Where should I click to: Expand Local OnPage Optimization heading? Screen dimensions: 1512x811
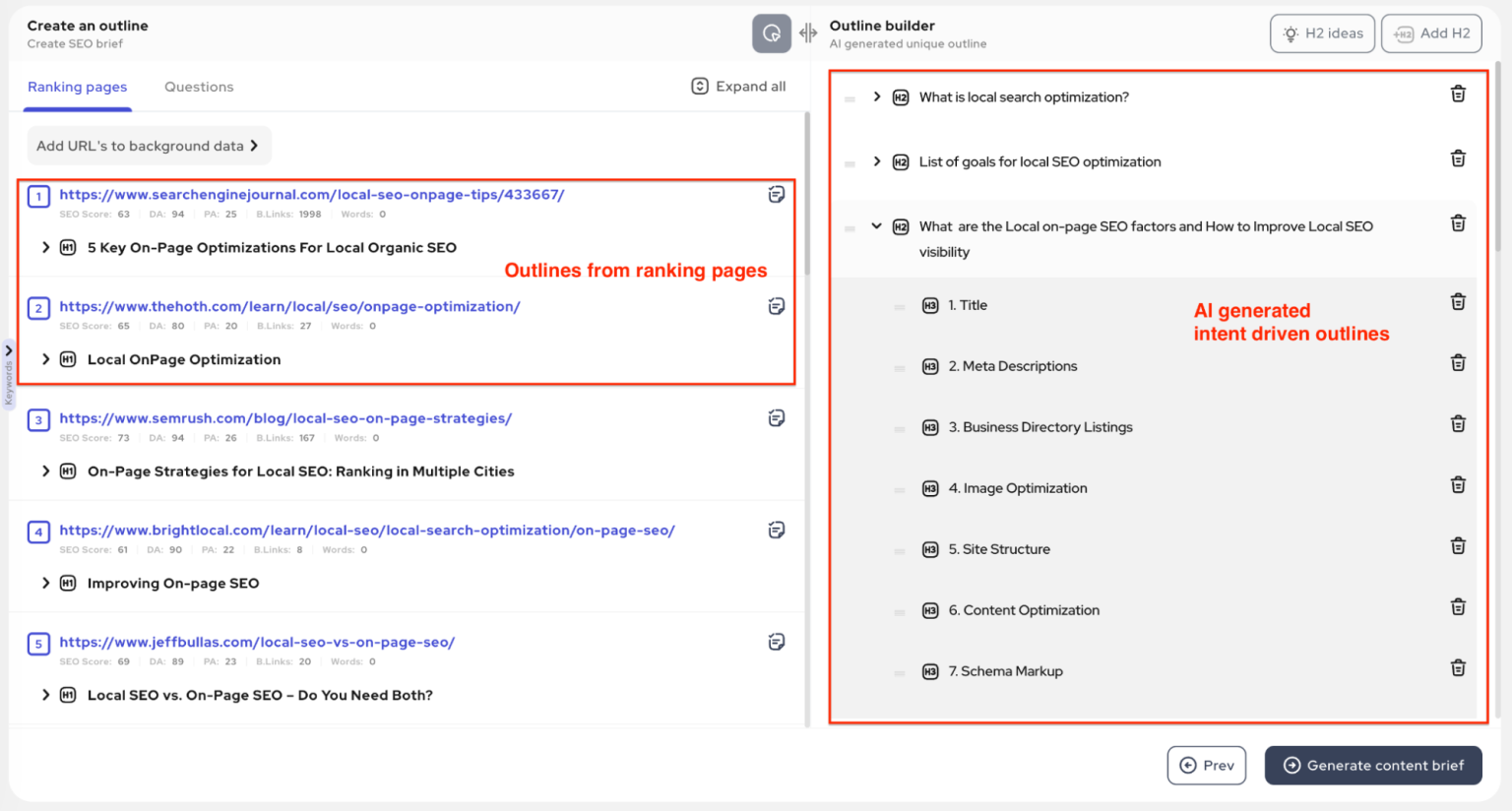pyautogui.click(x=45, y=359)
